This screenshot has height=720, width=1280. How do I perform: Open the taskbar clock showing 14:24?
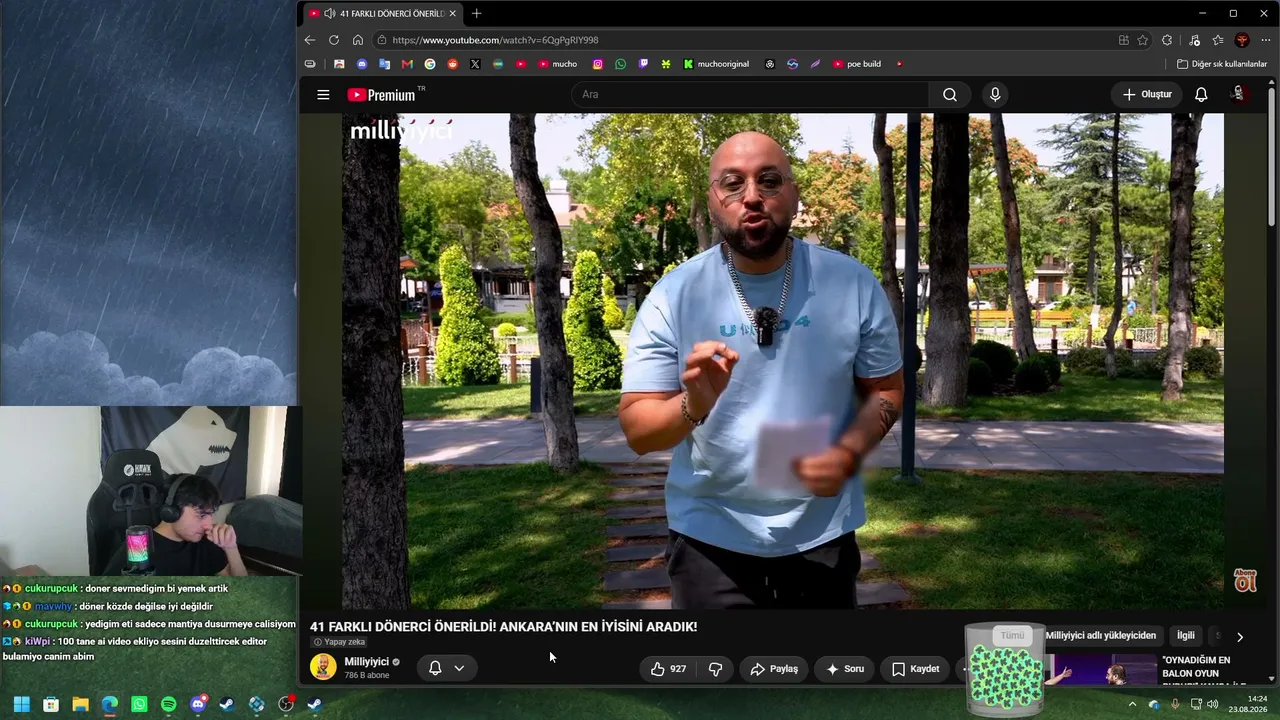1248,704
